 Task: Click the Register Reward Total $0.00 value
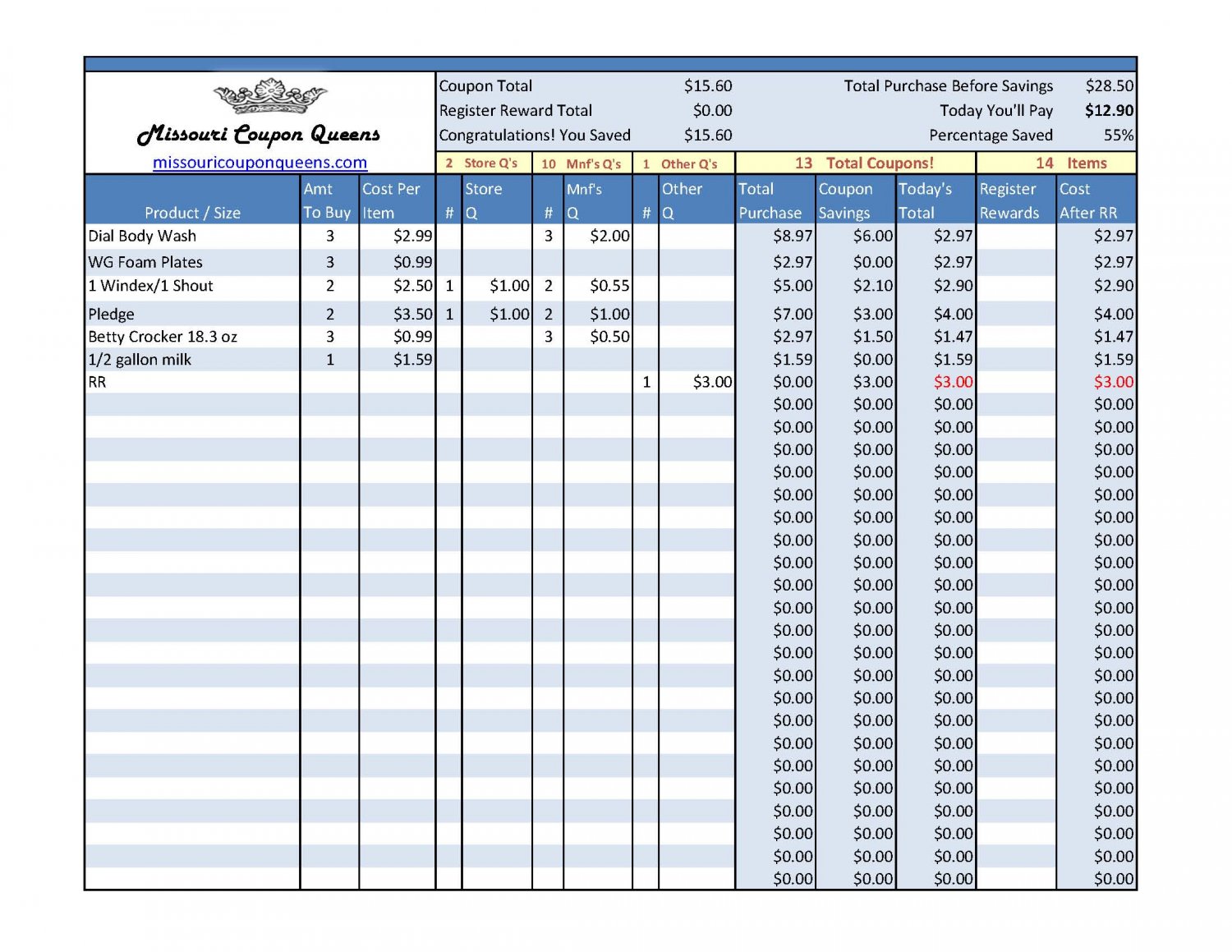point(712,110)
